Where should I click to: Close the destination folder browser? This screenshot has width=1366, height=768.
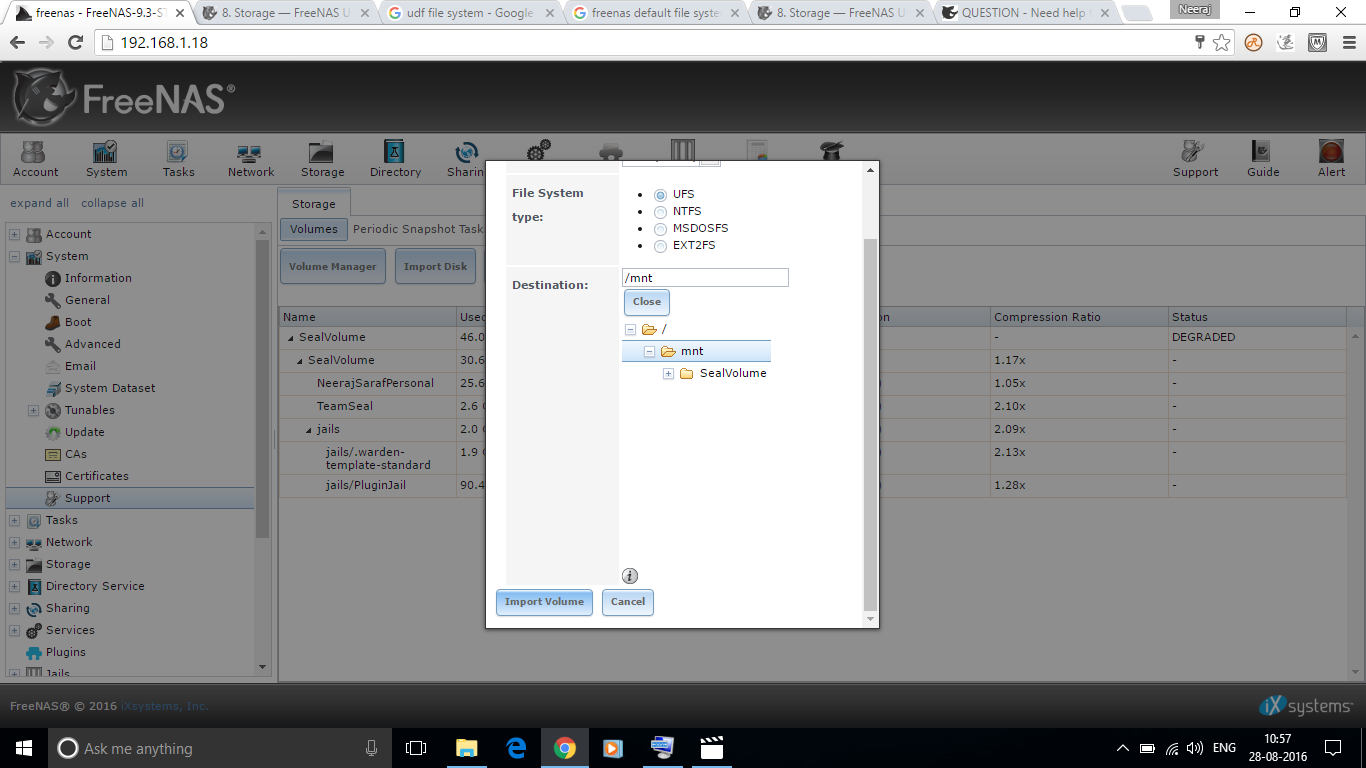[x=647, y=302]
